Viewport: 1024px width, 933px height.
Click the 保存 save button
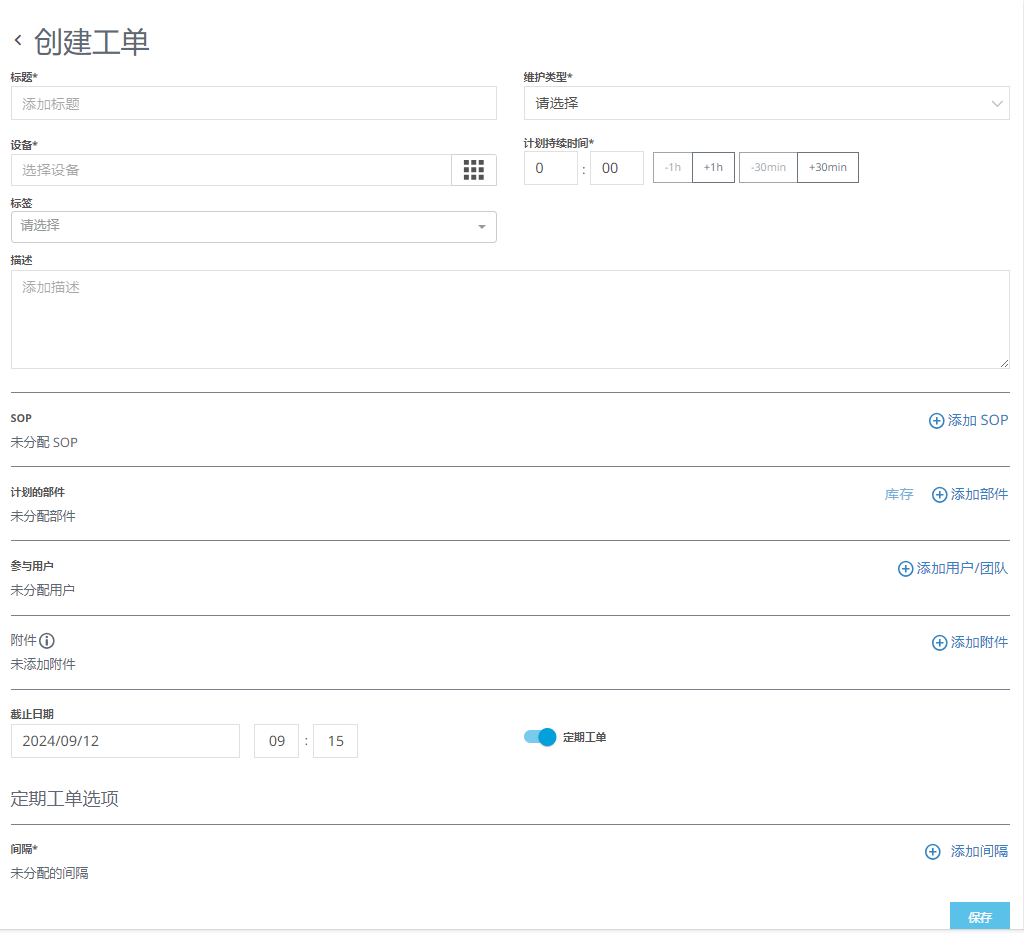pos(979,916)
